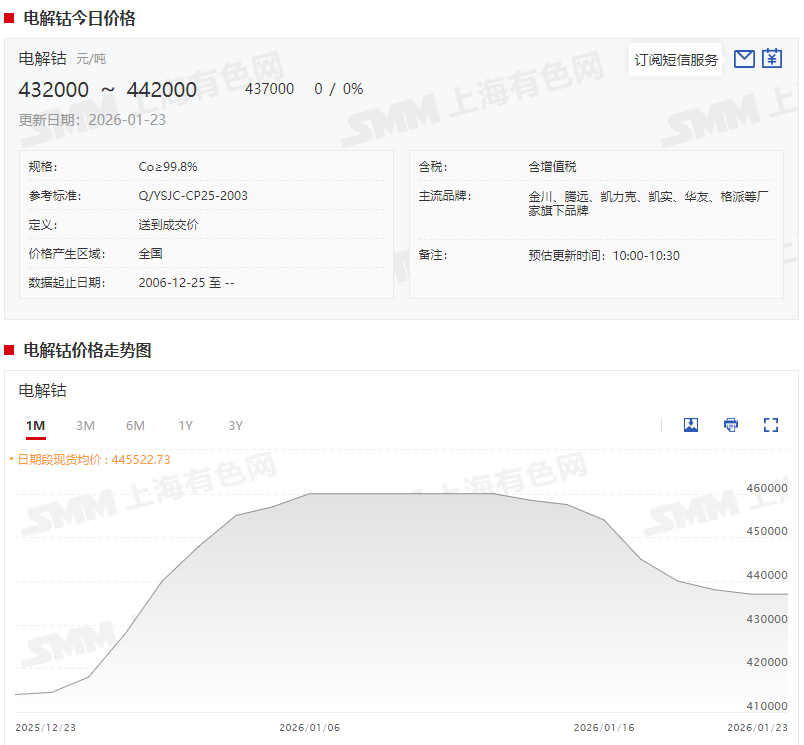The width and height of the screenshot is (804, 745).
Task: Select the 1M time range tab
Action: [36, 426]
